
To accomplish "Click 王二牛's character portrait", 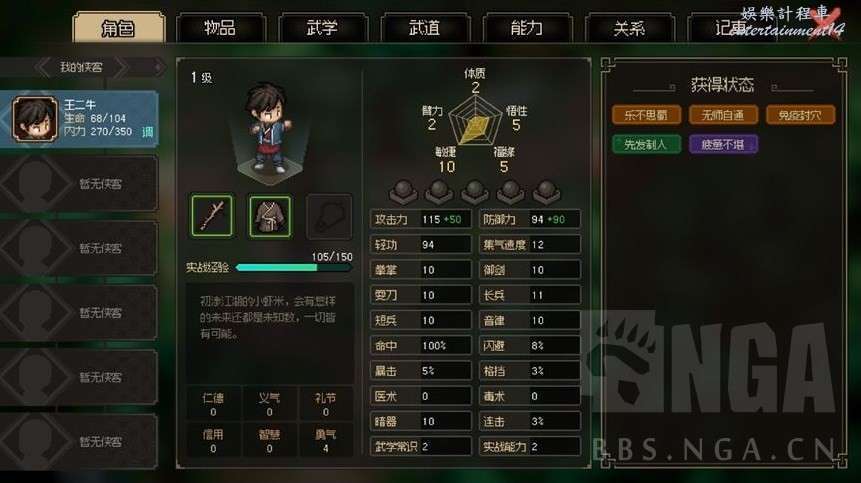I will [35, 119].
